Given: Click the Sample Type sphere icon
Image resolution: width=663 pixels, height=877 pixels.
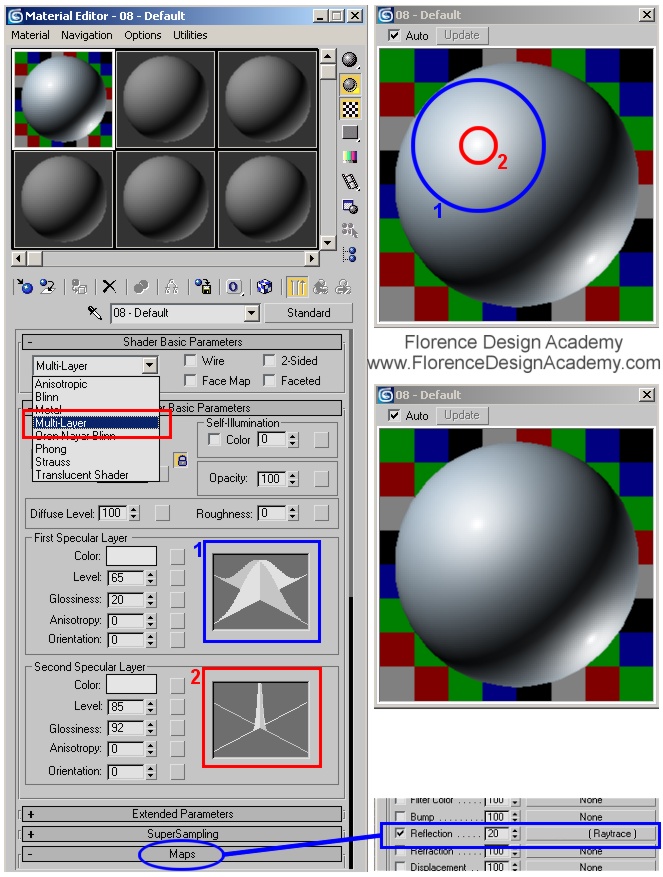Looking at the screenshot, I should pyautogui.click(x=350, y=60).
